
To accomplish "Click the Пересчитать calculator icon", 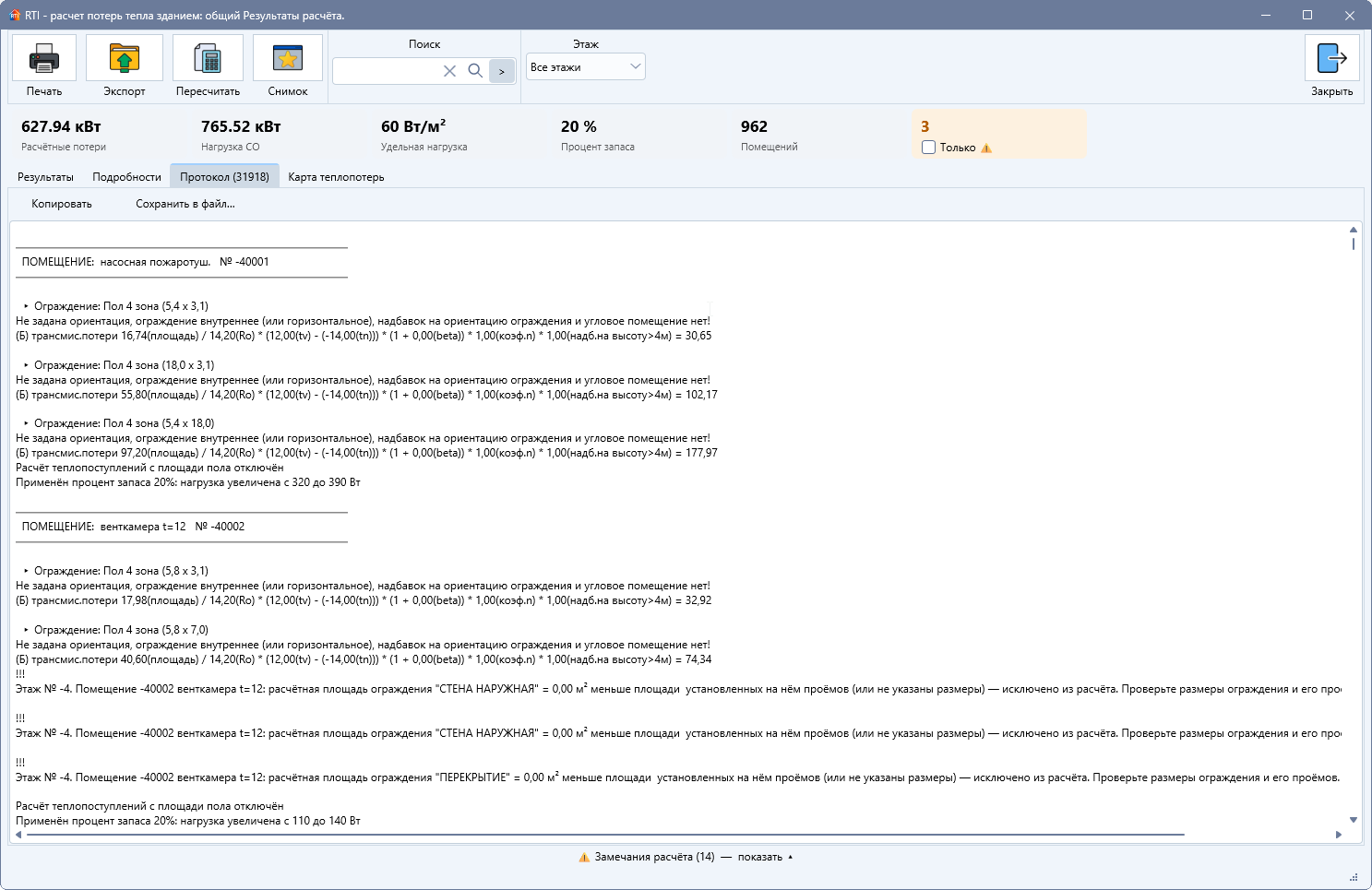I will click(x=208, y=58).
